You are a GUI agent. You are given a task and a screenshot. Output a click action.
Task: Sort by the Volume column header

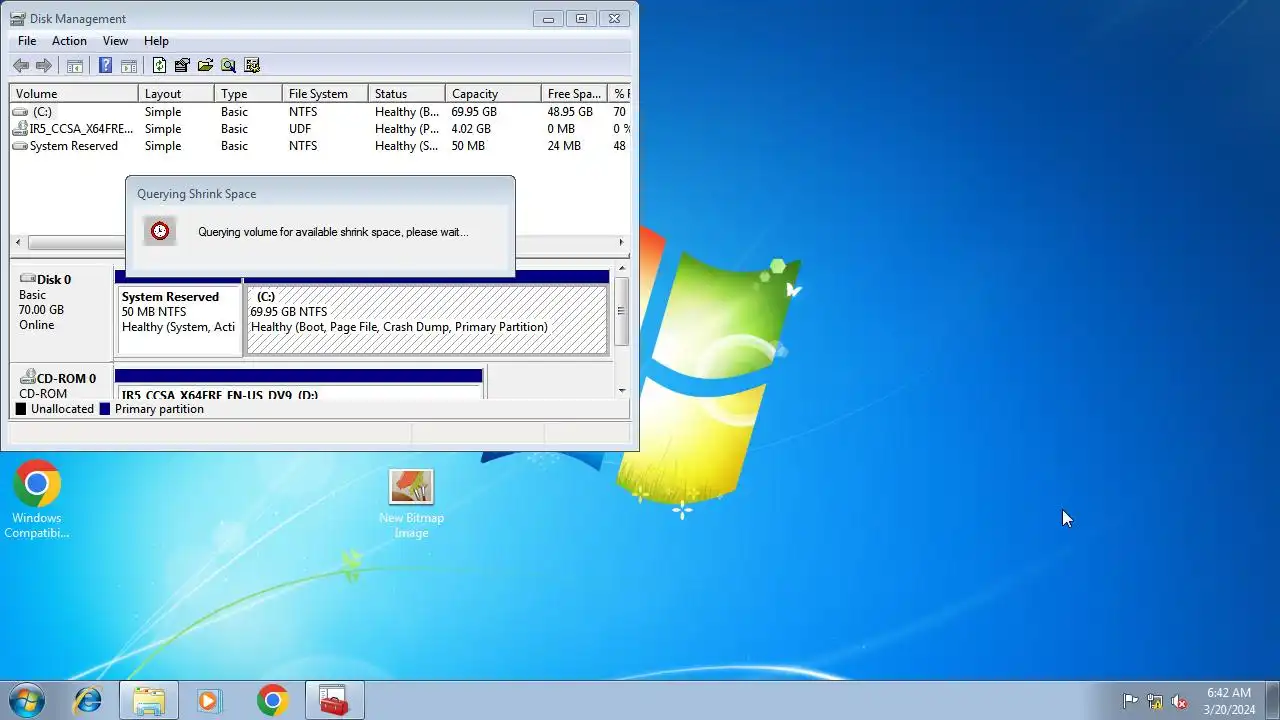tap(74, 94)
